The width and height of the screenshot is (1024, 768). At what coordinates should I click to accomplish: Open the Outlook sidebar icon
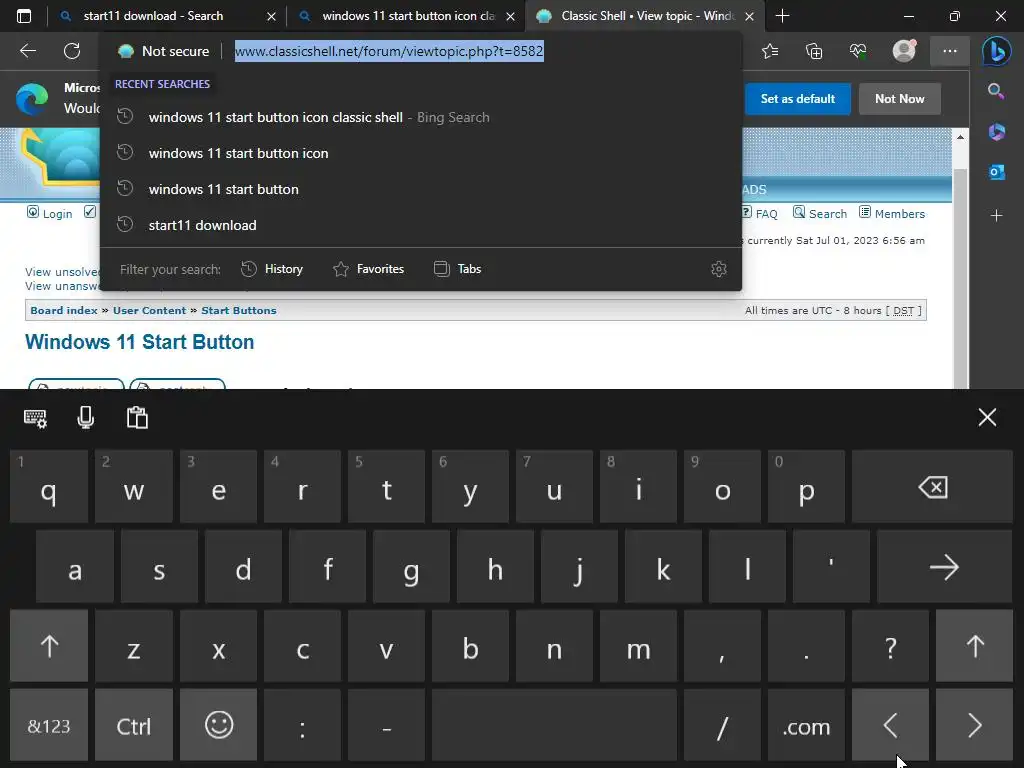tap(997, 172)
